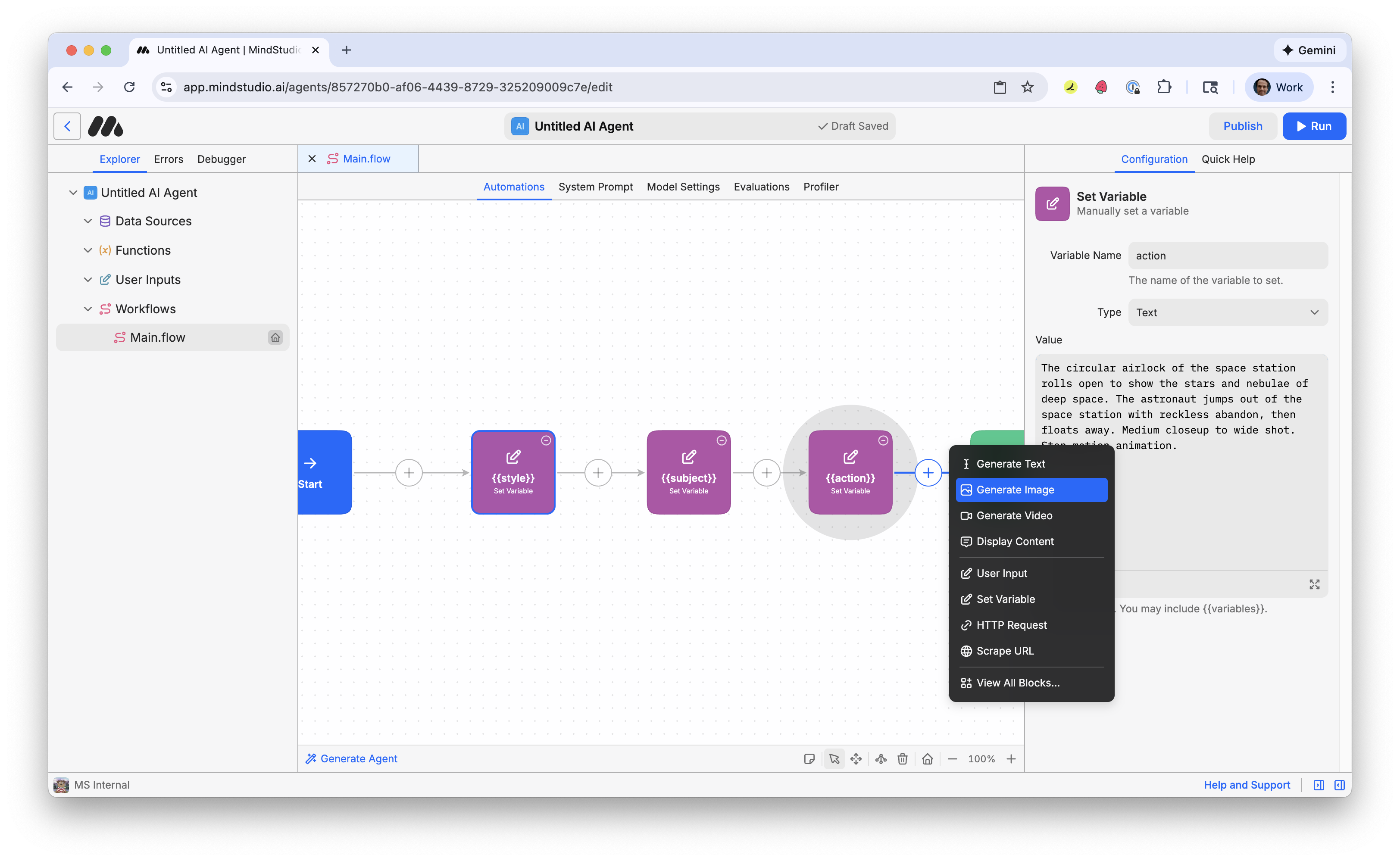Click the plus connector between Start and {{style}}
Image resolution: width=1400 pixels, height=861 pixels.
click(409, 473)
